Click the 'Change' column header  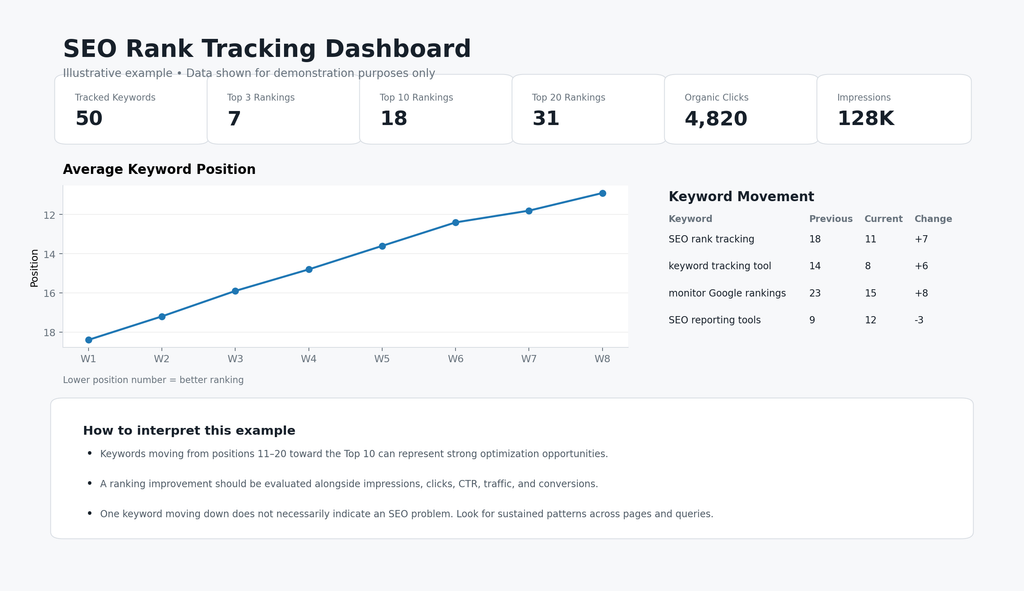pos(933,219)
